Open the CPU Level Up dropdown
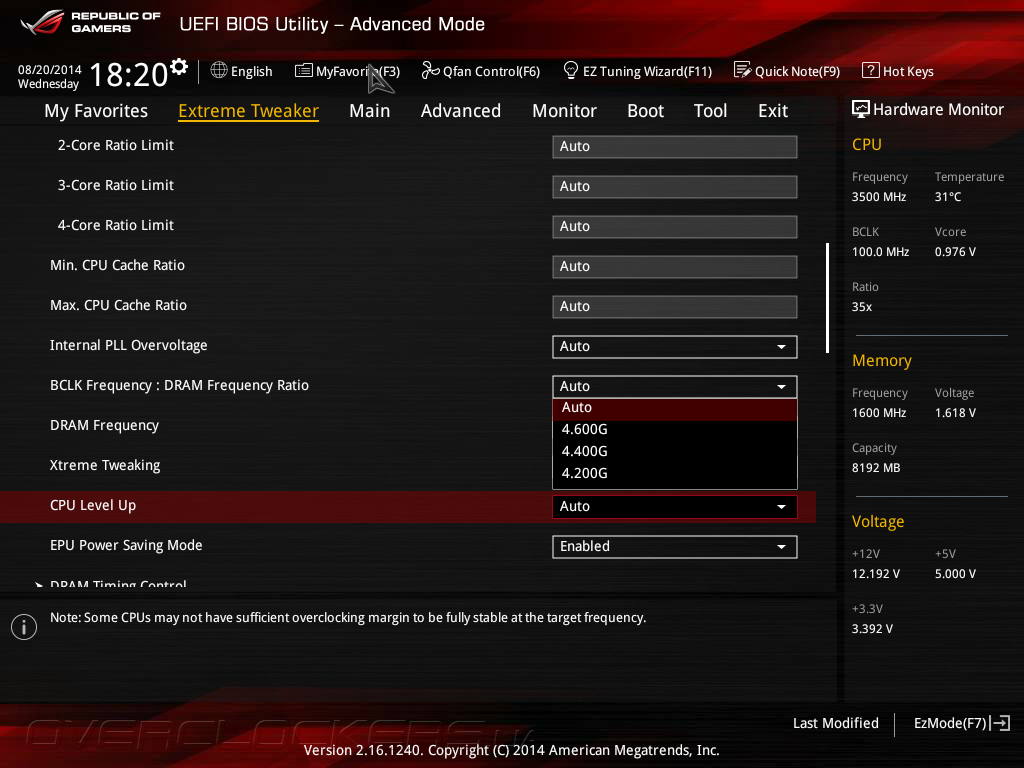Screen dimensions: 1024x768 point(675,507)
